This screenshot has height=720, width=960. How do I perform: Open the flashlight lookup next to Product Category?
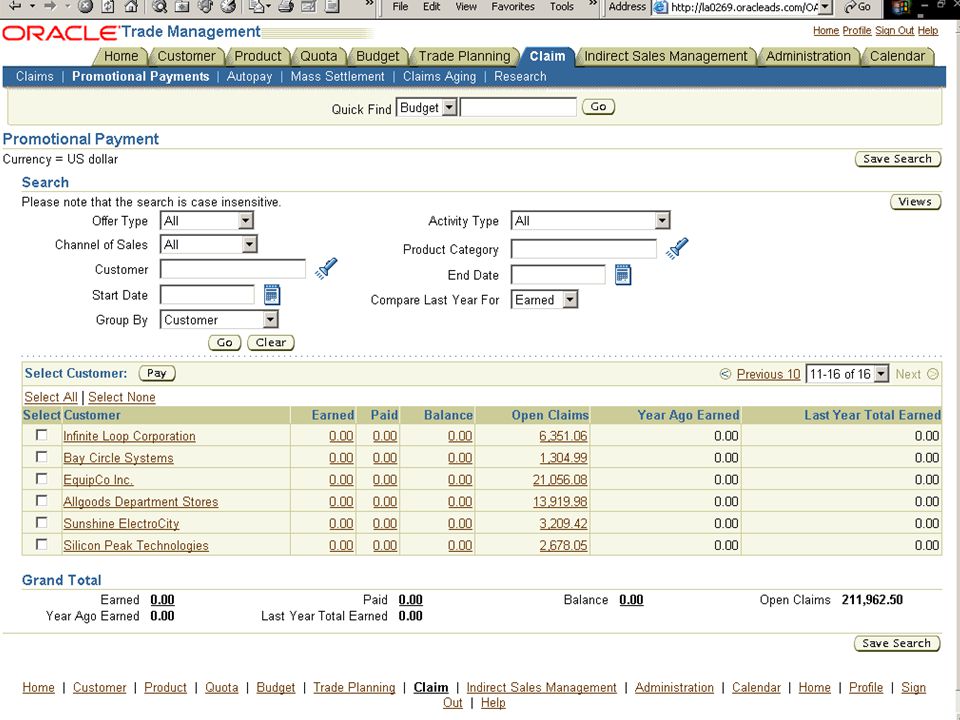click(677, 249)
